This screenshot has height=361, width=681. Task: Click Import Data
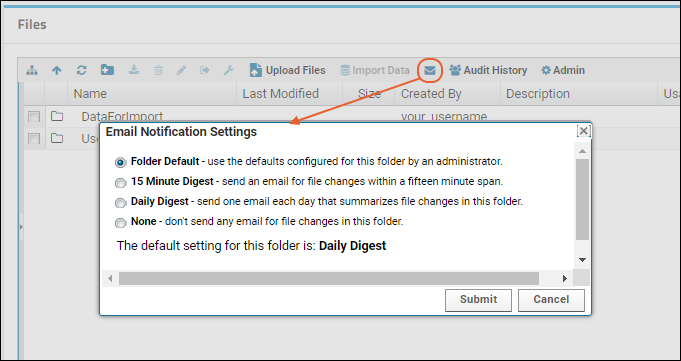375,70
